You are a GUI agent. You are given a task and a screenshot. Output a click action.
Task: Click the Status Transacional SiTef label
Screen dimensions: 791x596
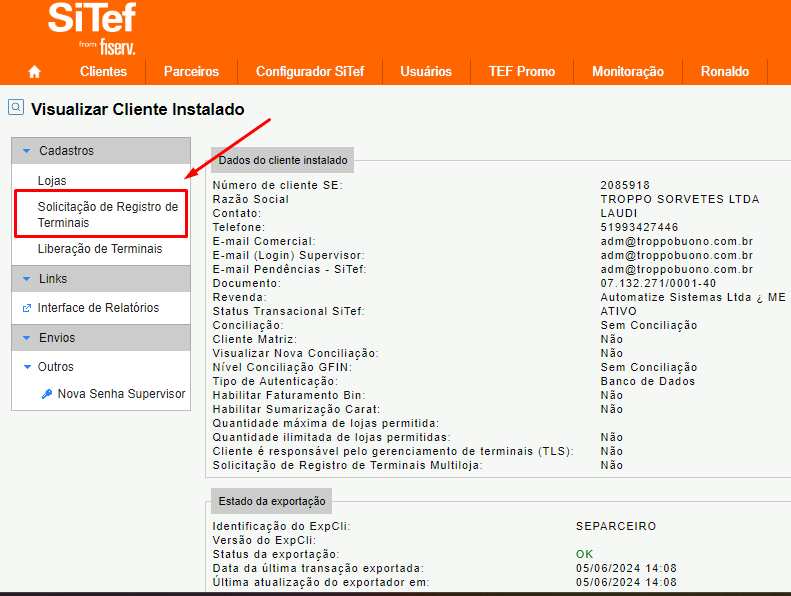289,311
